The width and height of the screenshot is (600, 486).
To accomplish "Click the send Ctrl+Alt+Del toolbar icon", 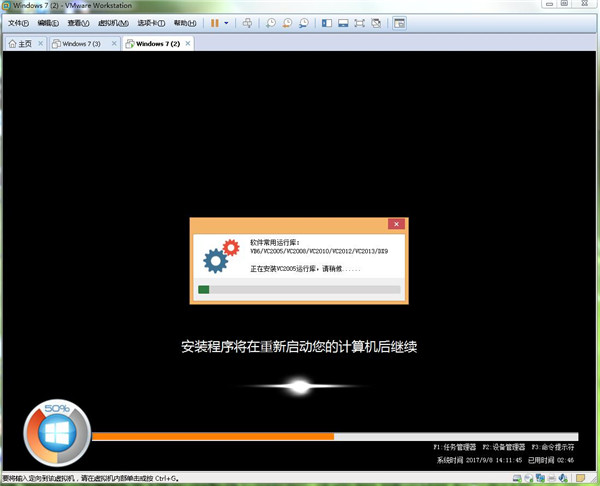I will (x=248, y=23).
